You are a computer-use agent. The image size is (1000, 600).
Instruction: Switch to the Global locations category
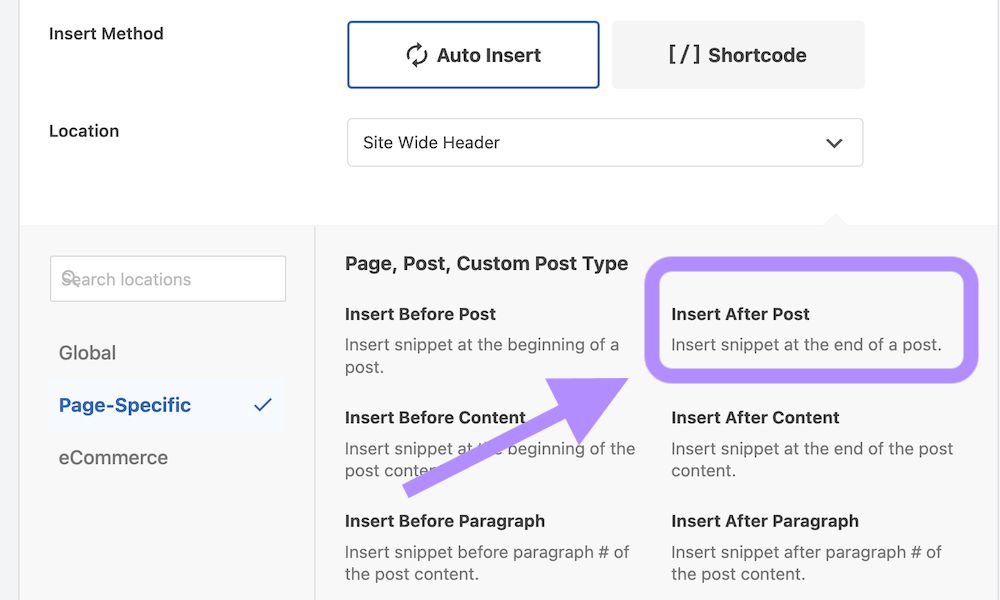(87, 352)
